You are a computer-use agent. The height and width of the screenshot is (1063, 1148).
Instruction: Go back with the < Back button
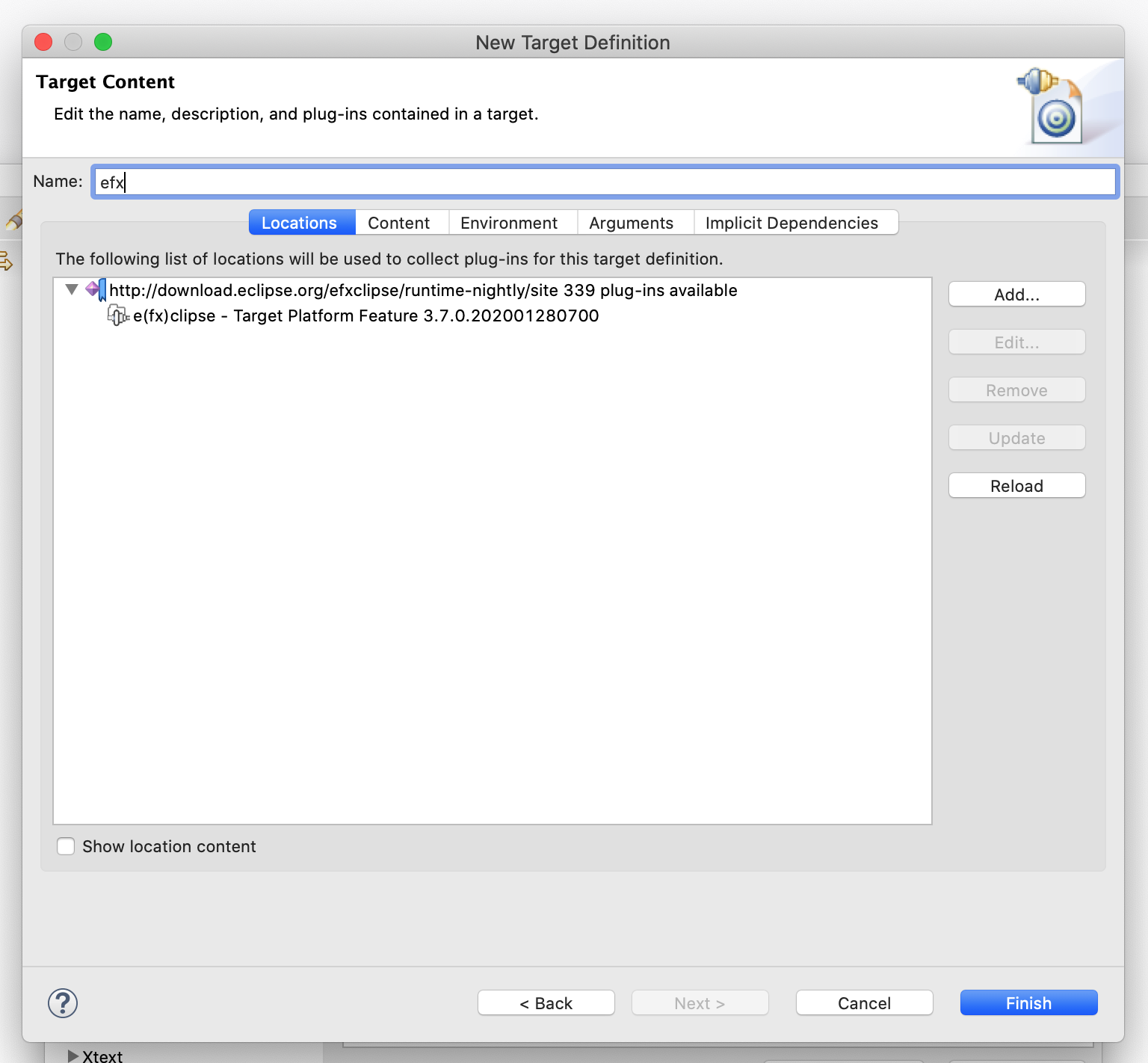(546, 1003)
